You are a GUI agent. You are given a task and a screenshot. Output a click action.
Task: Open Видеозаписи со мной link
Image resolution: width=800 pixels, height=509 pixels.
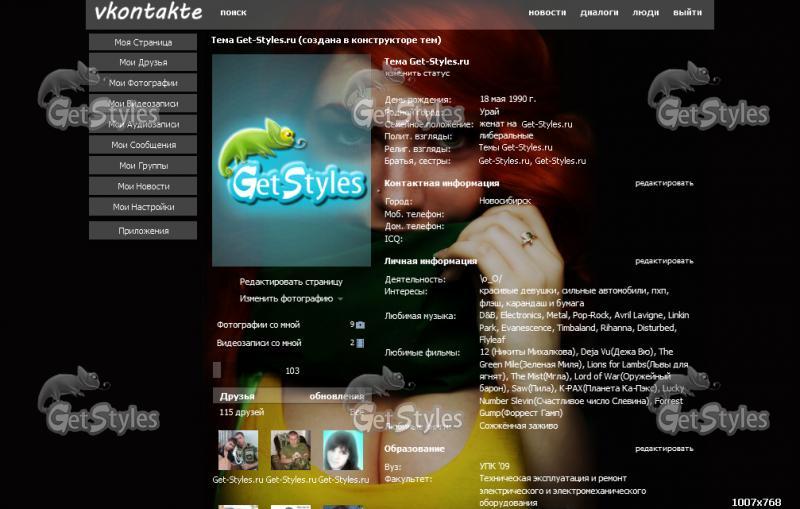tap(259, 343)
